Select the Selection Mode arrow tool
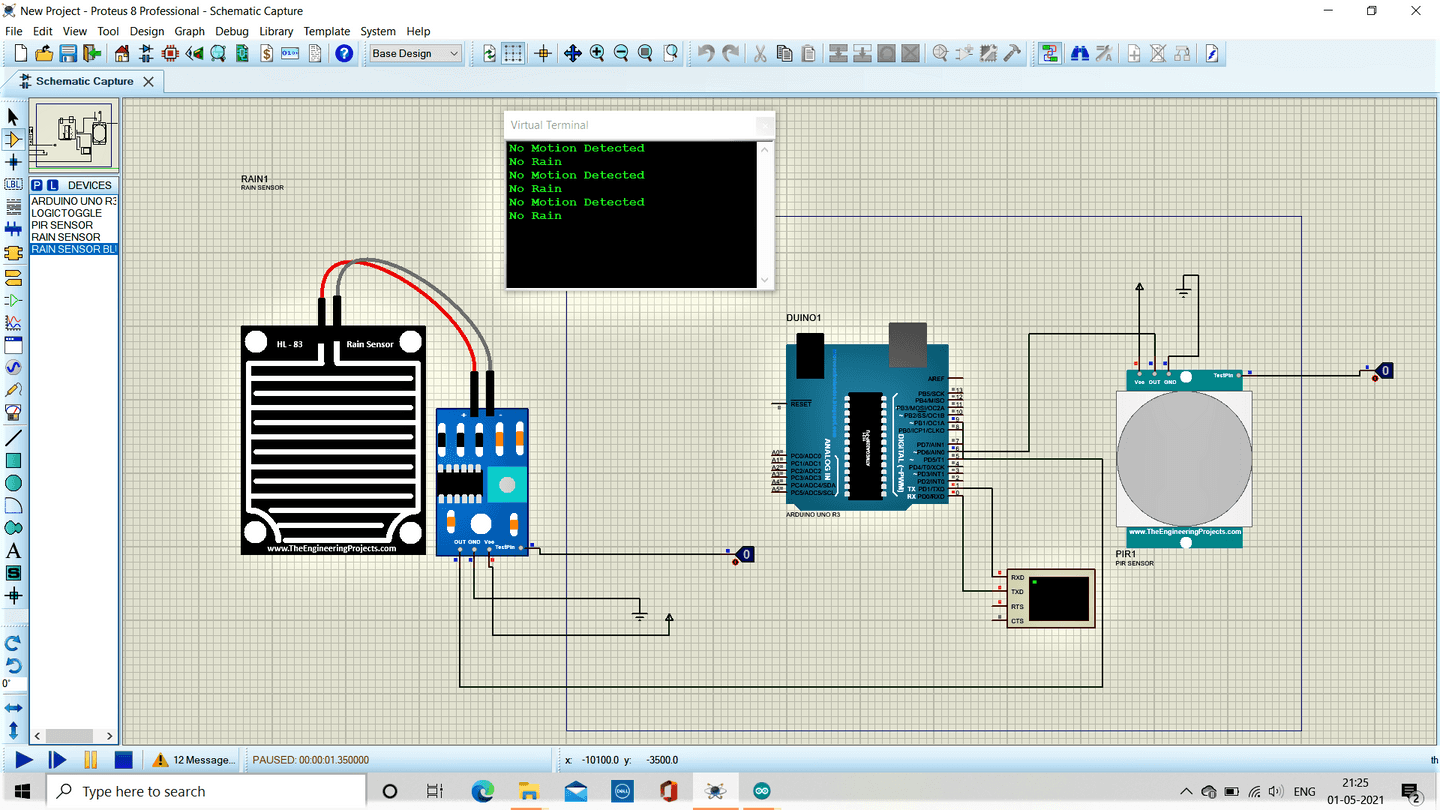 (13, 117)
